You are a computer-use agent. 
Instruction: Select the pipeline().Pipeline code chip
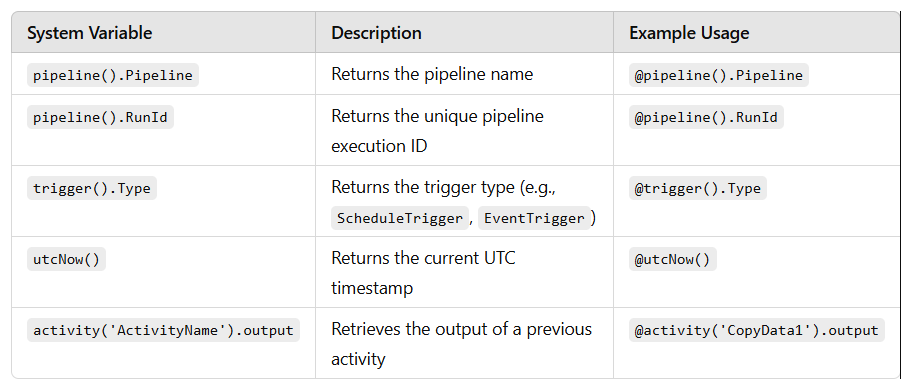coord(113,75)
